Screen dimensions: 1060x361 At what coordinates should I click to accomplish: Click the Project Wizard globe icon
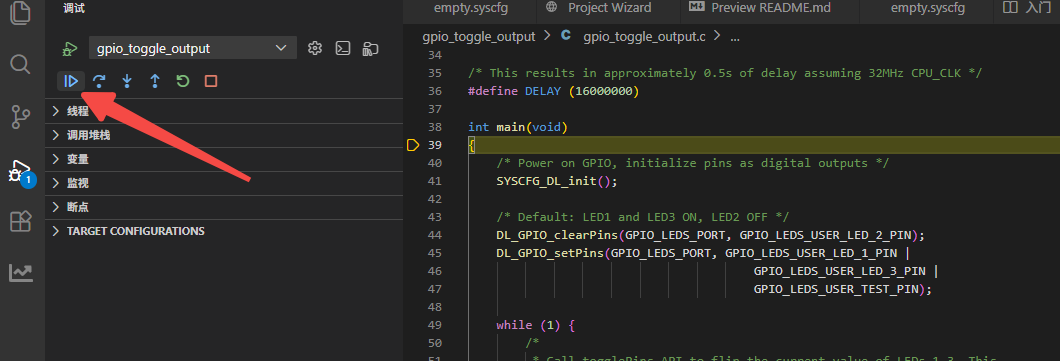[552, 7]
